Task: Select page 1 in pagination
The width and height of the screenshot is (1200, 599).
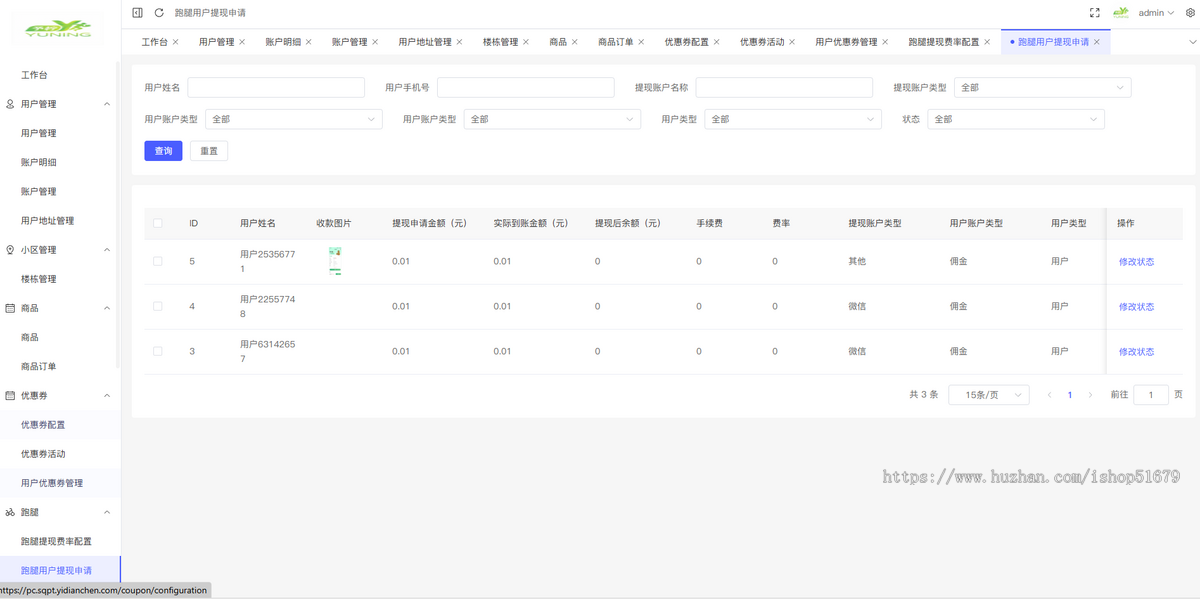Action: point(1070,395)
